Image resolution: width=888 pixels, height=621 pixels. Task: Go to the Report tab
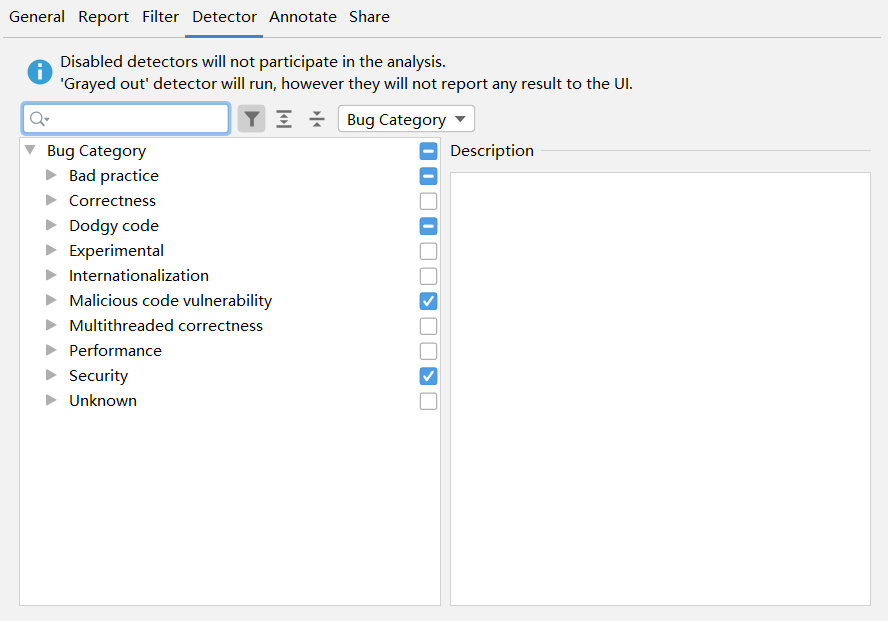pyautogui.click(x=104, y=17)
